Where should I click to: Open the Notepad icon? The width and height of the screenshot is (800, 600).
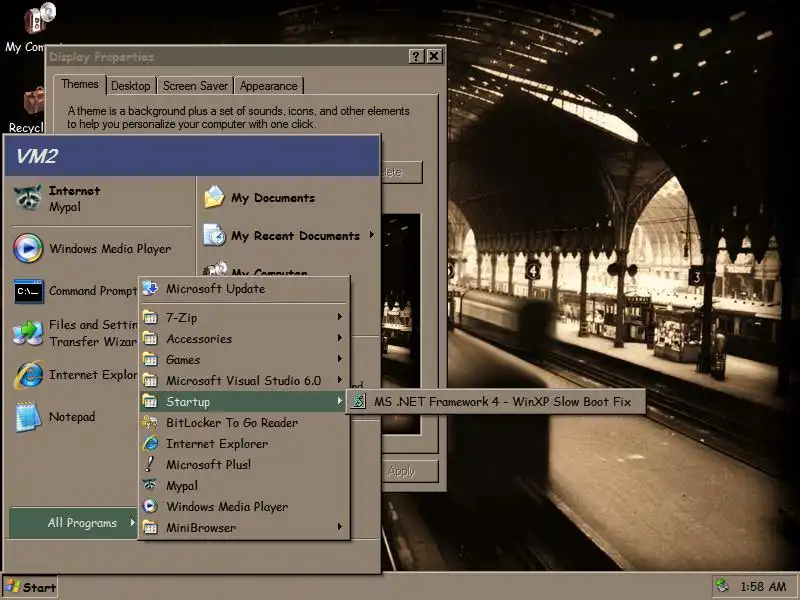28,416
